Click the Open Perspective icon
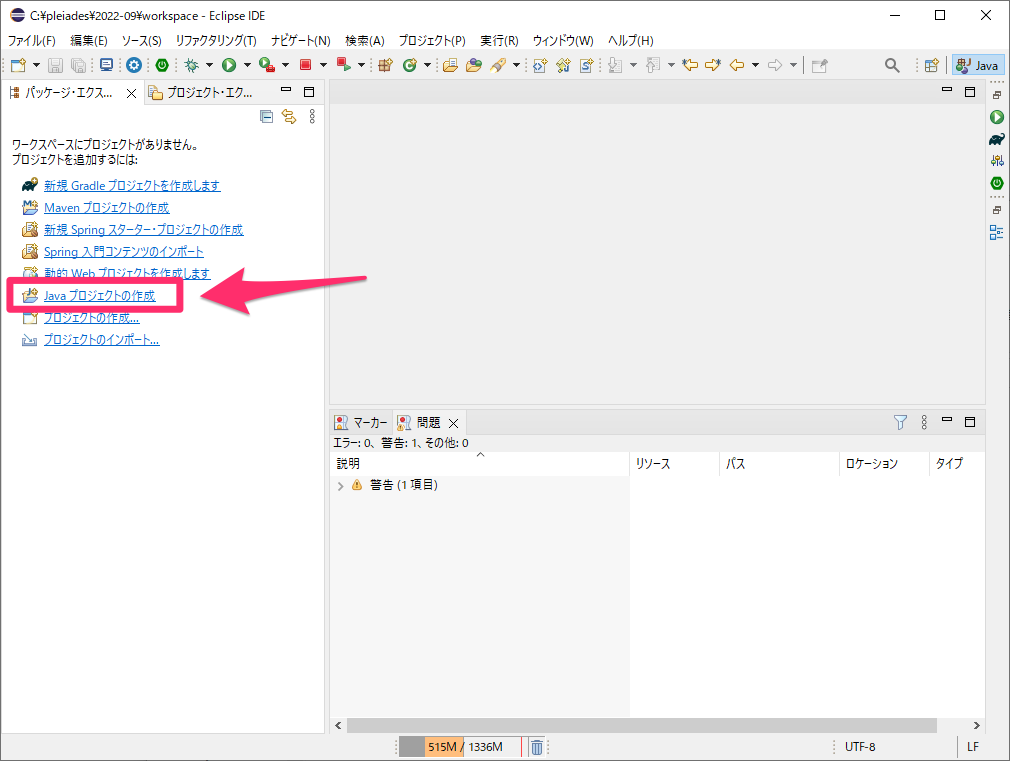This screenshot has height=761, width=1010. tap(931, 65)
